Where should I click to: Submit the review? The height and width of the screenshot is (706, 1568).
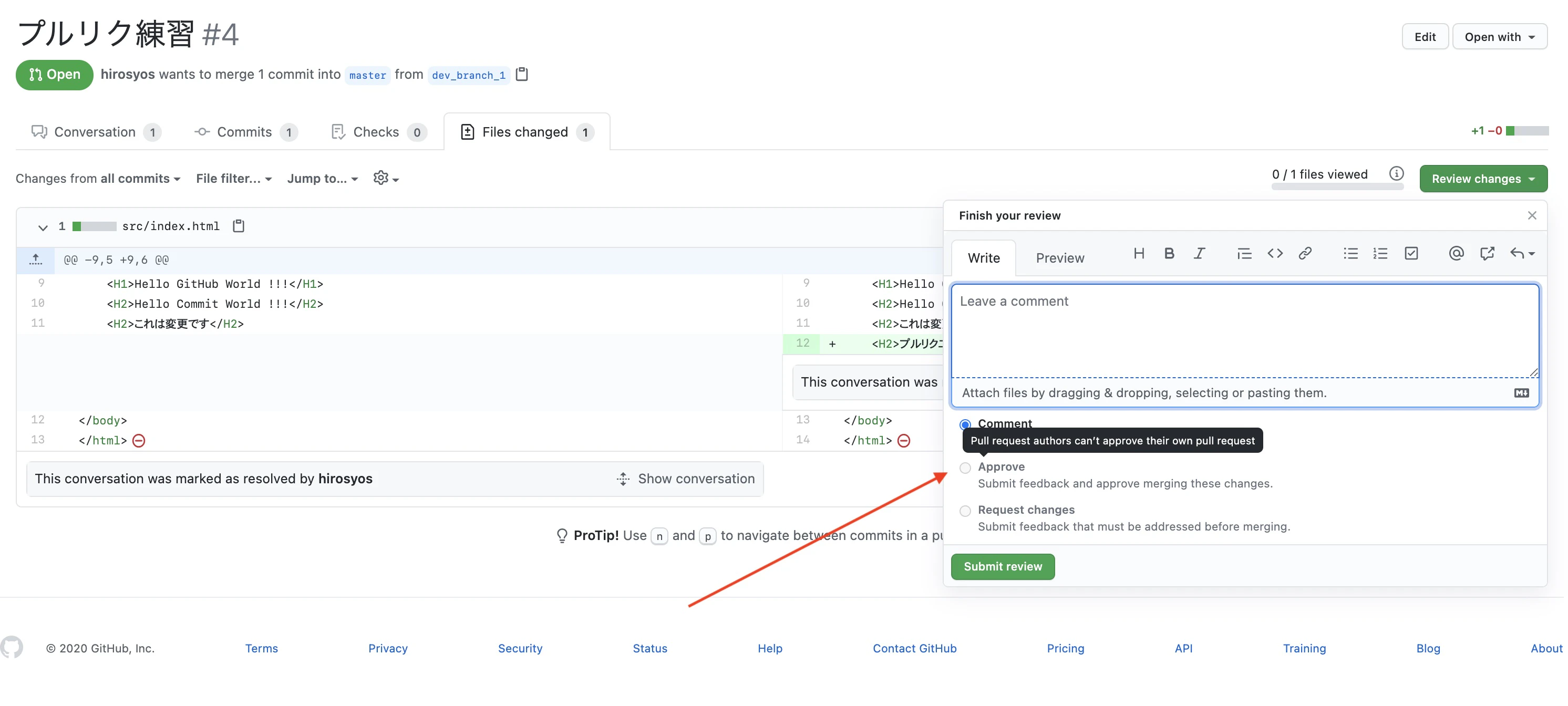[x=1003, y=567]
